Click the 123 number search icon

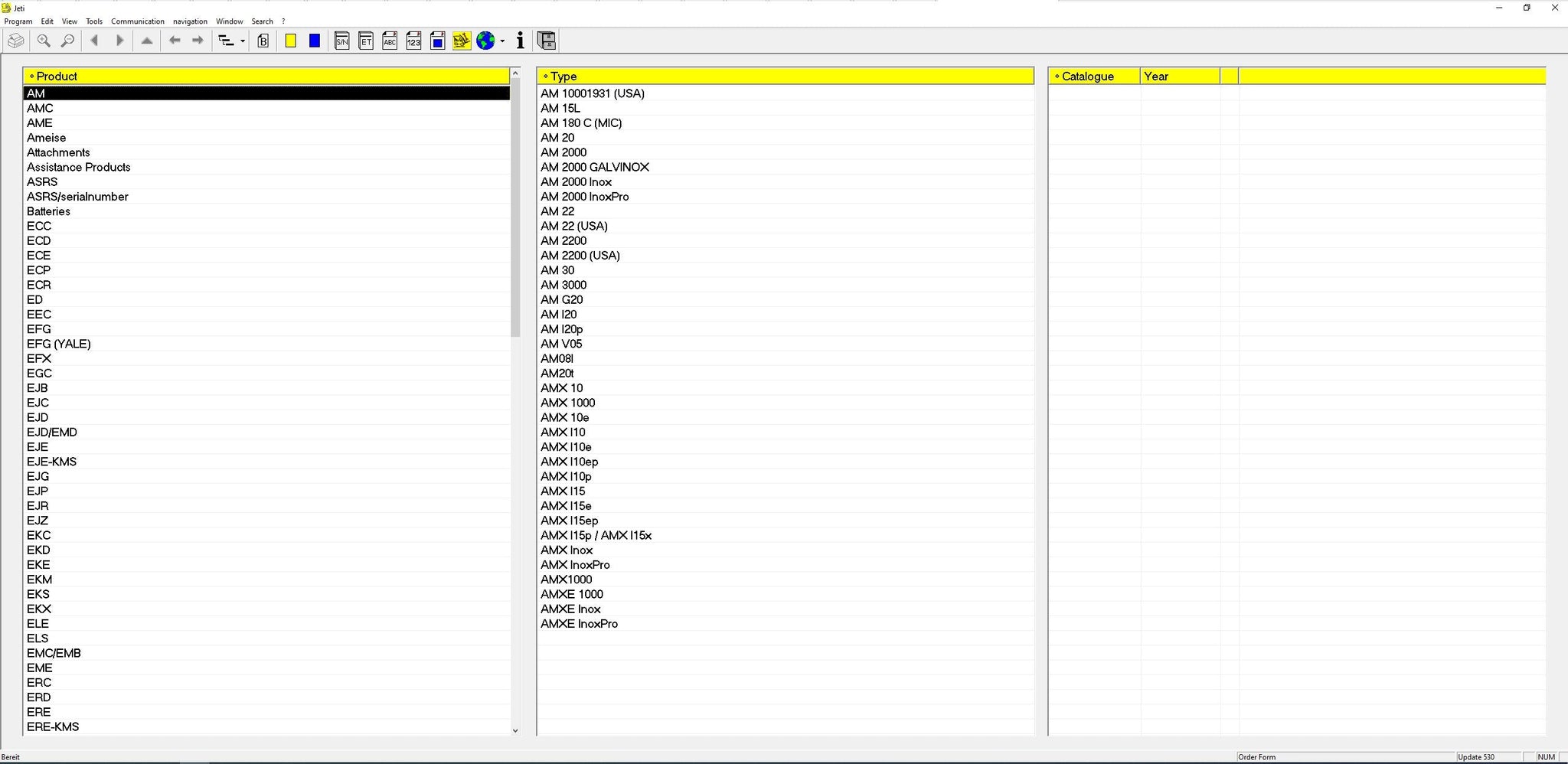(x=413, y=41)
